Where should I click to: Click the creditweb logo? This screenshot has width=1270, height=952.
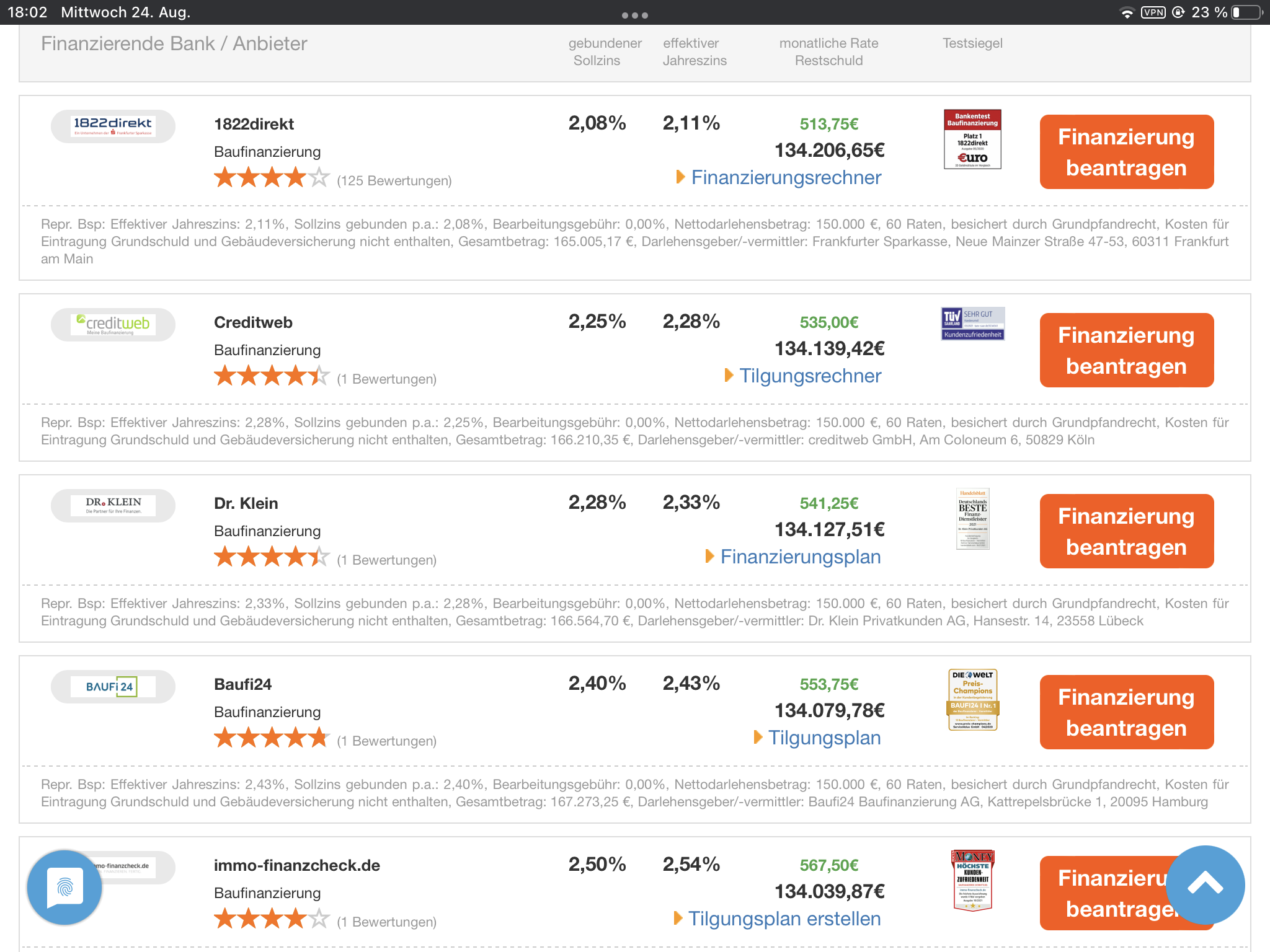pyautogui.click(x=113, y=325)
